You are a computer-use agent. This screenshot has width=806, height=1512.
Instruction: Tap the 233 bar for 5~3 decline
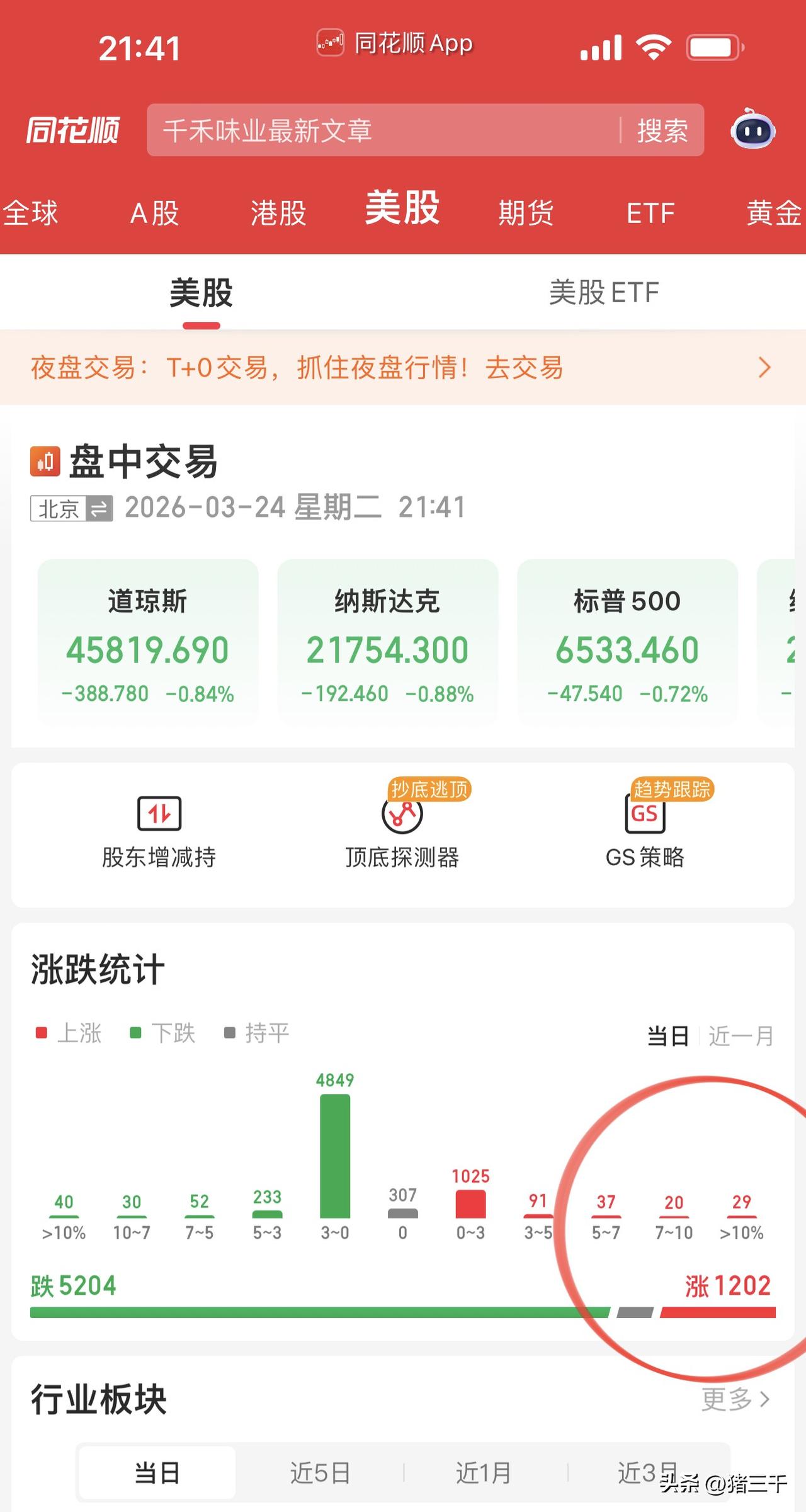pyautogui.click(x=267, y=1214)
